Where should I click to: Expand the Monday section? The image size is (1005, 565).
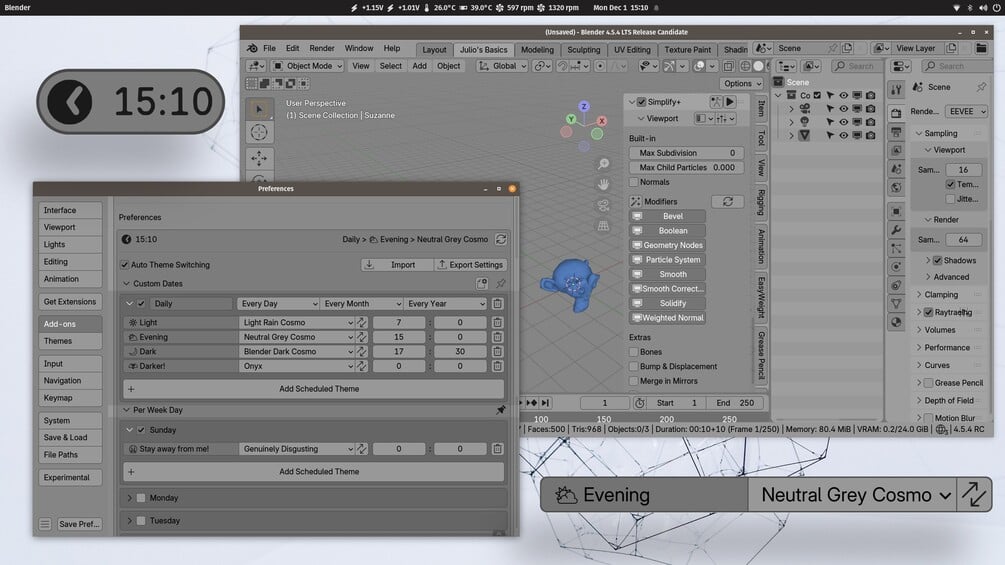click(129, 498)
